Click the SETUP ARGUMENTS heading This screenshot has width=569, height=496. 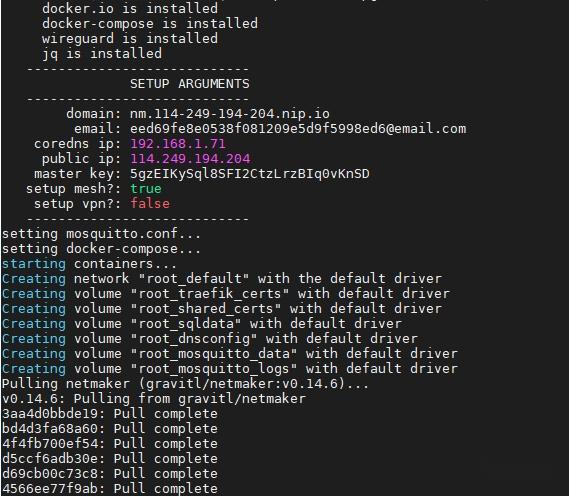tap(190, 84)
